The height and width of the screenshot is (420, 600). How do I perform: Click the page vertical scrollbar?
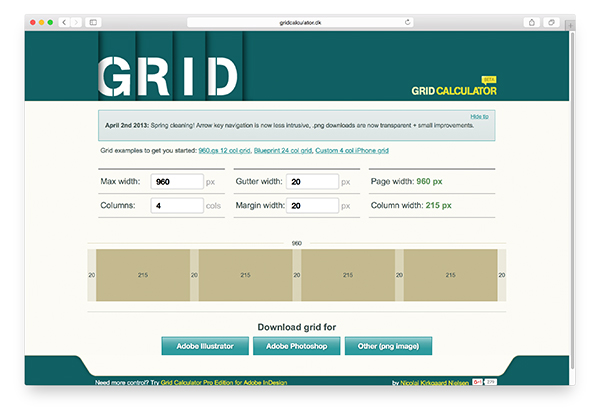point(572,201)
